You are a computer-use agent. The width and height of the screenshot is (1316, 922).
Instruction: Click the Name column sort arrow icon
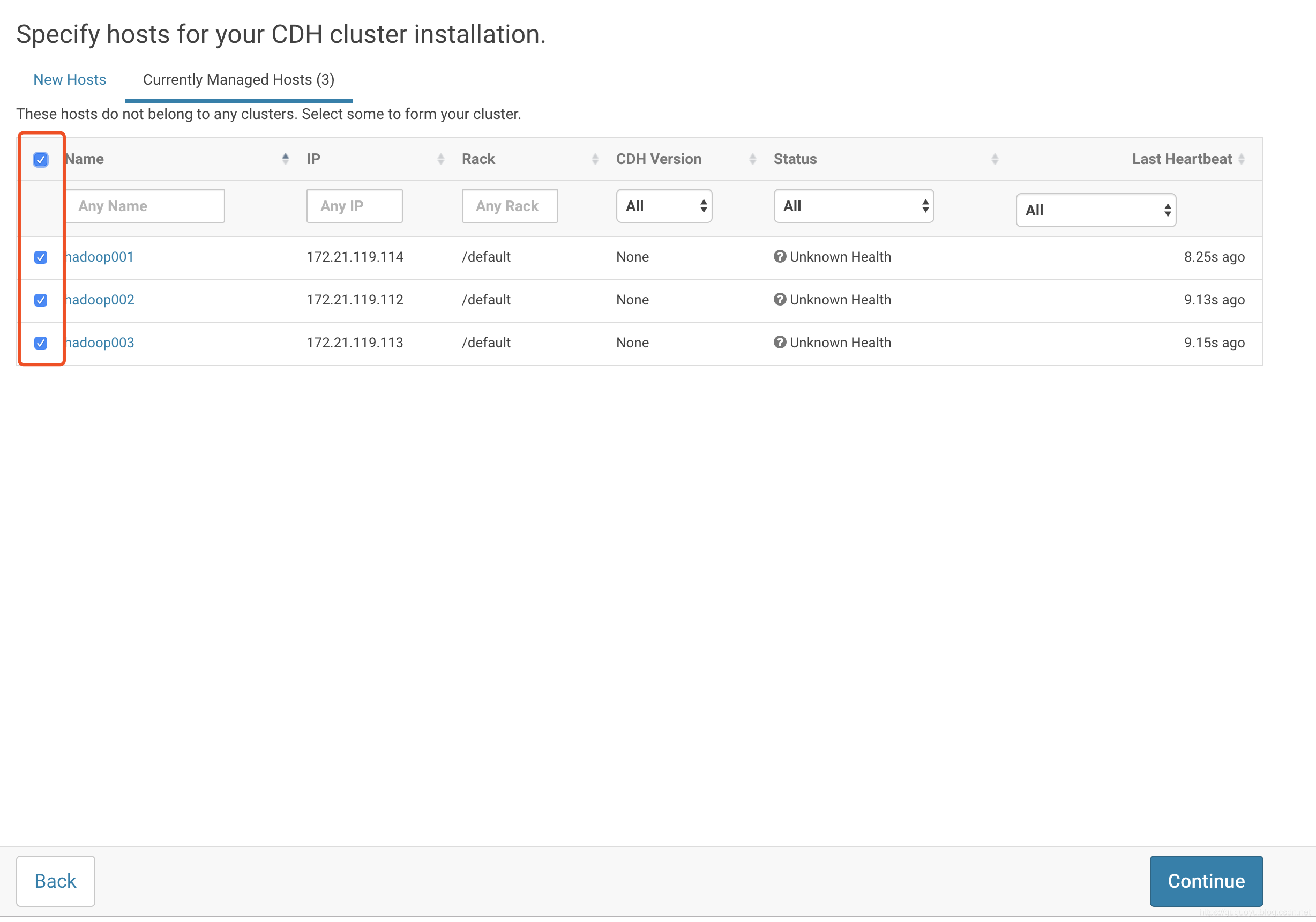[286, 159]
